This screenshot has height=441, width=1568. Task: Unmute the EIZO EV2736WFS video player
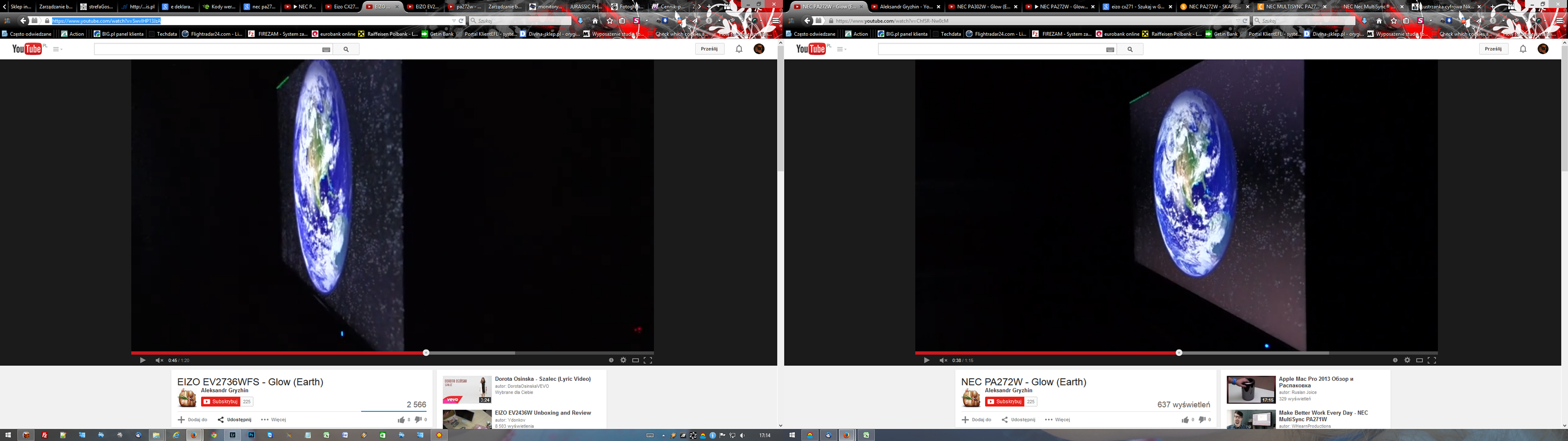(159, 360)
